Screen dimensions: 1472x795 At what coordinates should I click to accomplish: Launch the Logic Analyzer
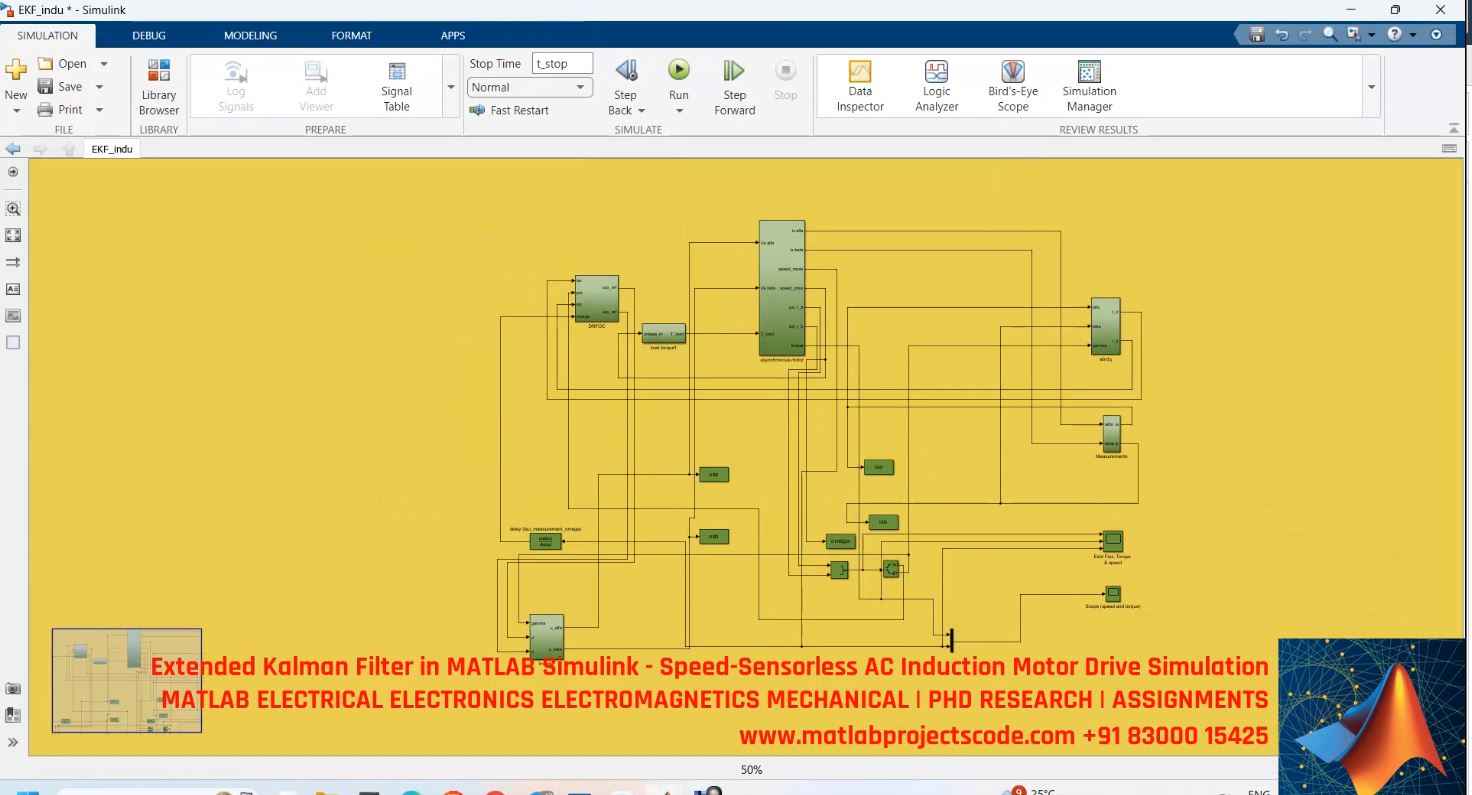(935, 85)
